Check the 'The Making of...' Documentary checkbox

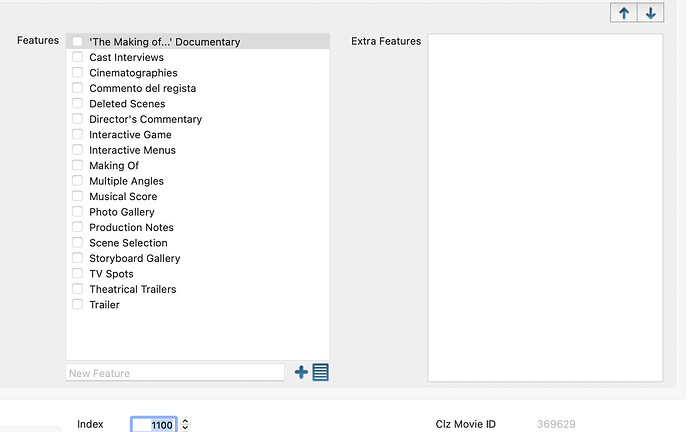tap(78, 42)
